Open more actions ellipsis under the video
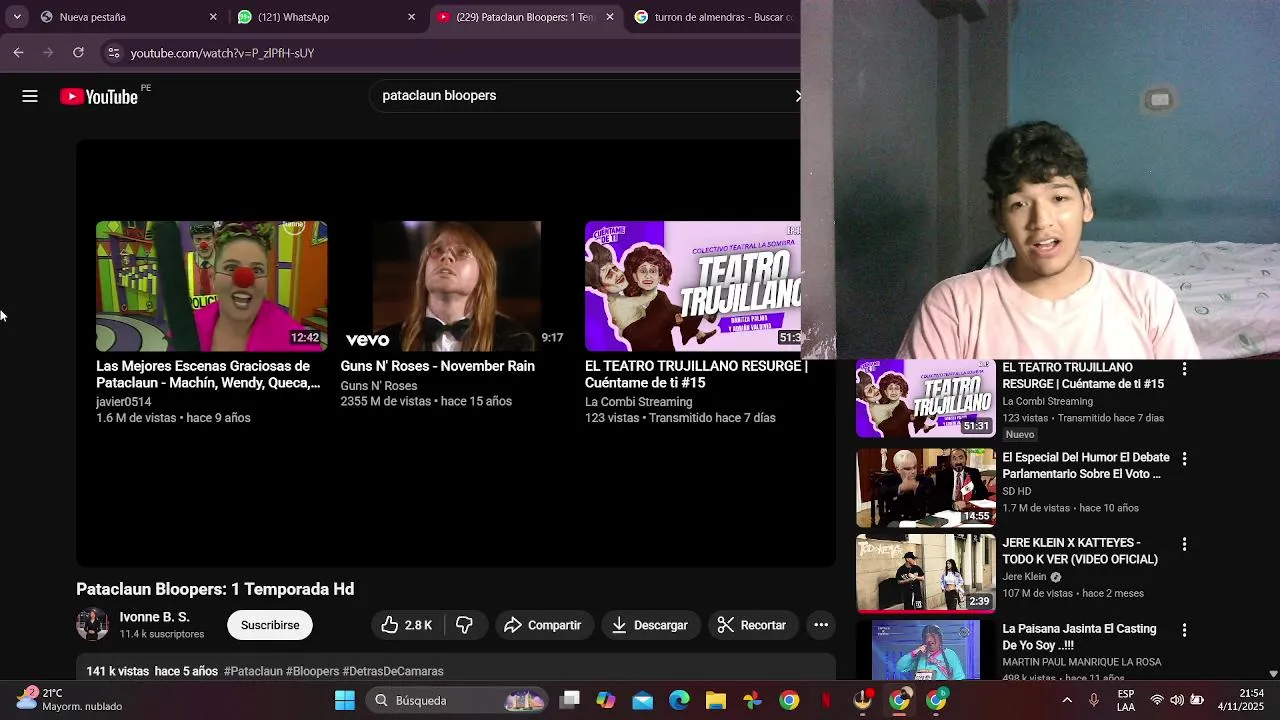The image size is (1280, 720). (x=821, y=625)
